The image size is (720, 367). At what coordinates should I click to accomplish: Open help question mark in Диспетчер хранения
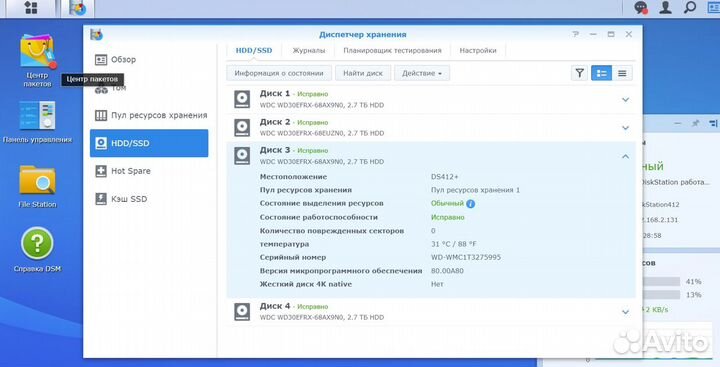tap(575, 34)
